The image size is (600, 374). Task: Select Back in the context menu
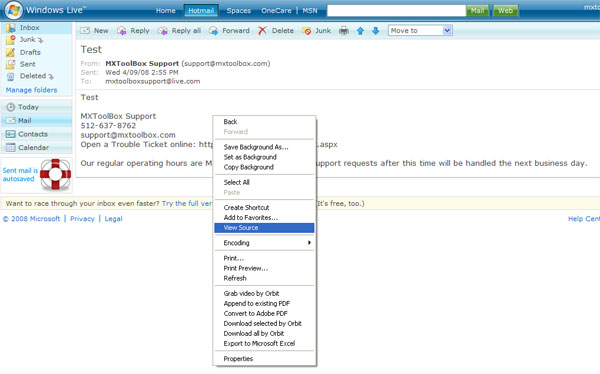pyautogui.click(x=230, y=122)
